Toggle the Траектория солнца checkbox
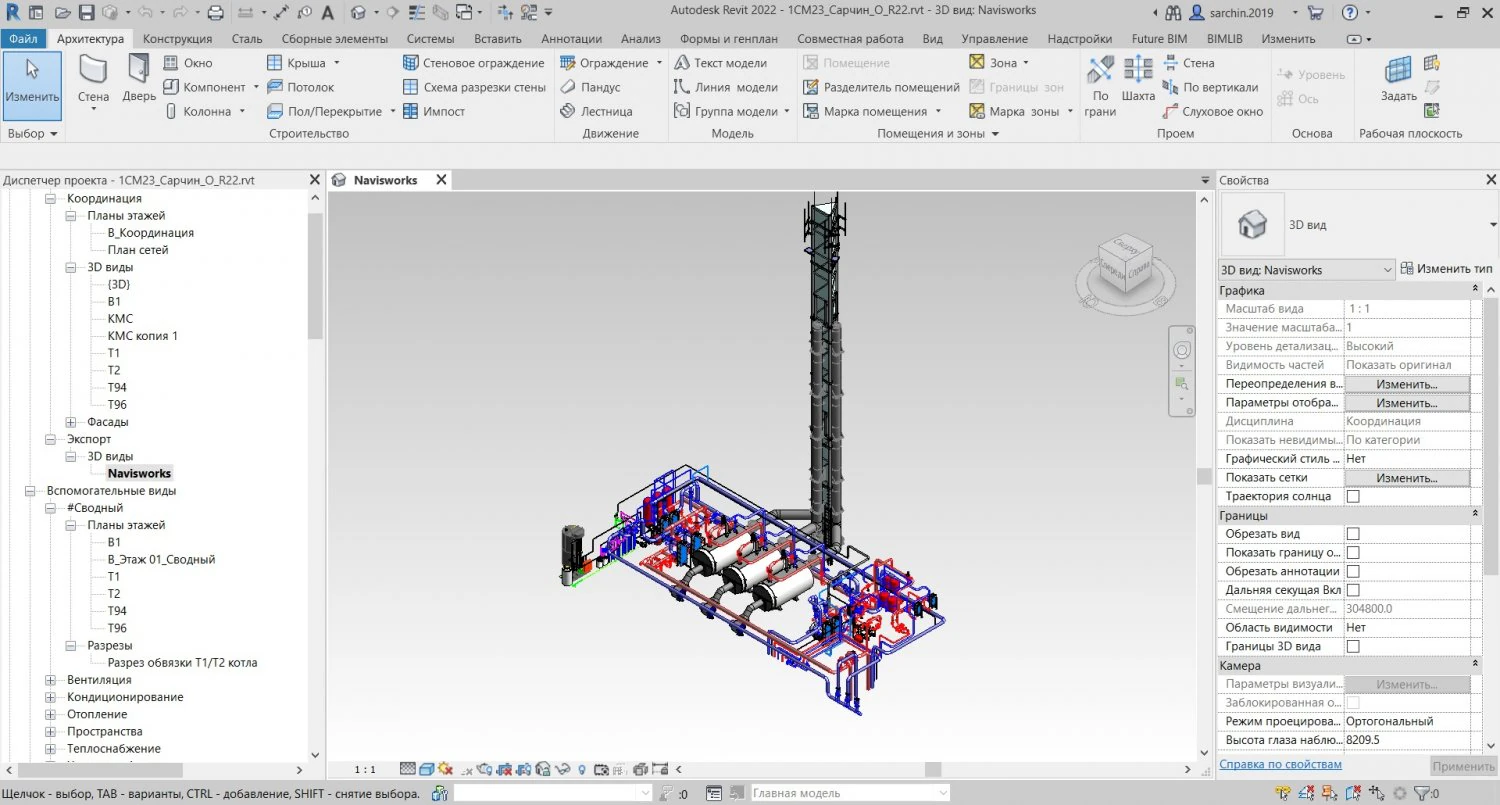The height and width of the screenshot is (805, 1500). click(1353, 496)
